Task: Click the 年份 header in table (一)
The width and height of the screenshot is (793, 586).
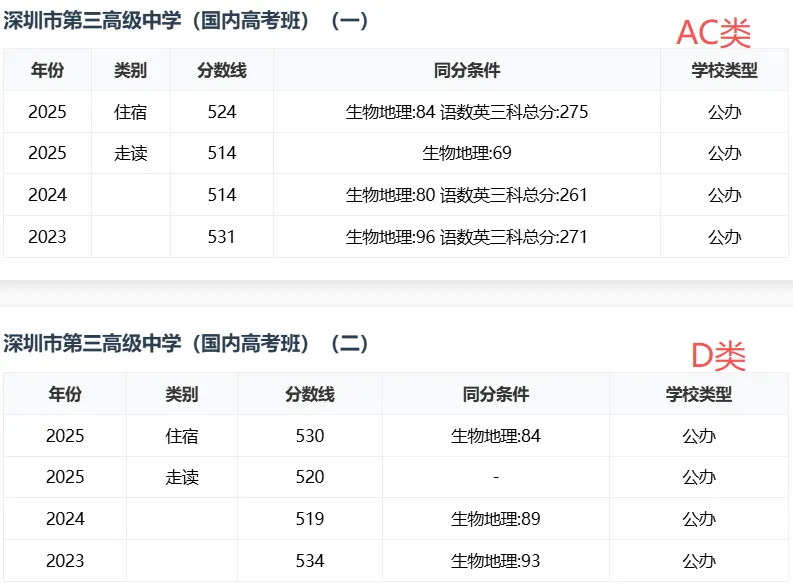Action: (x=48, y=70)
